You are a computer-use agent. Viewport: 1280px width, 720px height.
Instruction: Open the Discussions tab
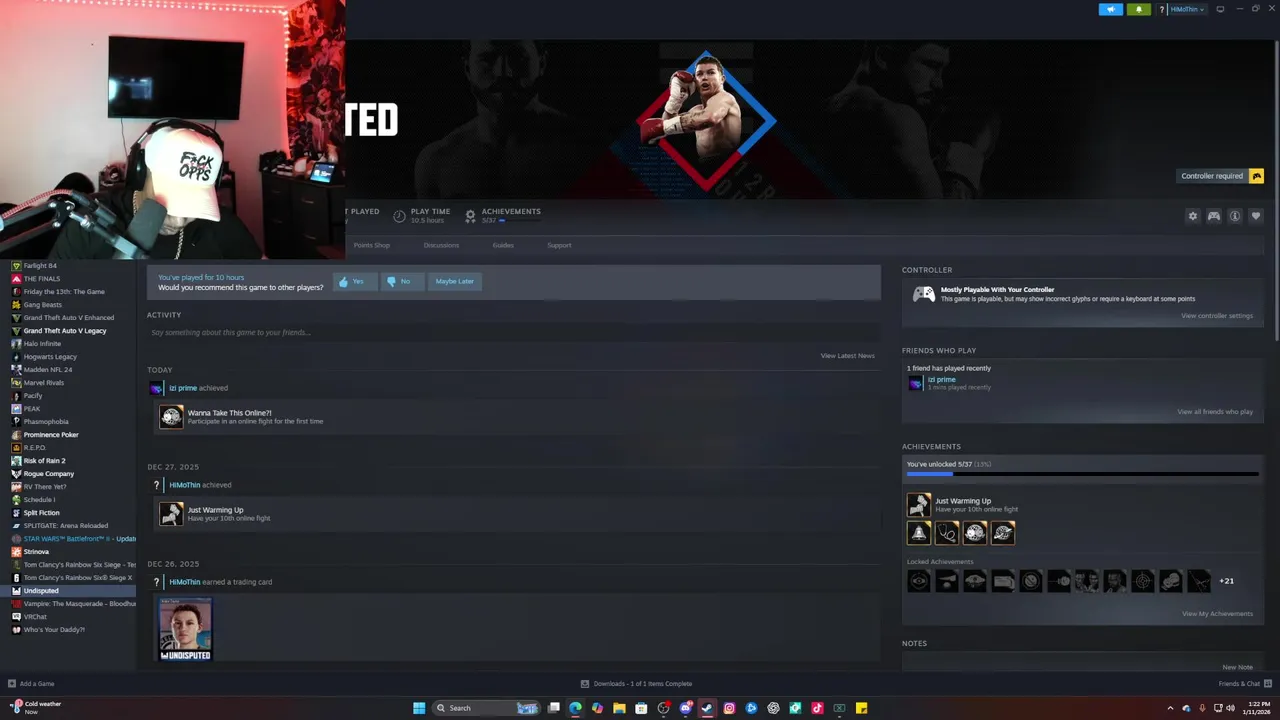[441, 245]
